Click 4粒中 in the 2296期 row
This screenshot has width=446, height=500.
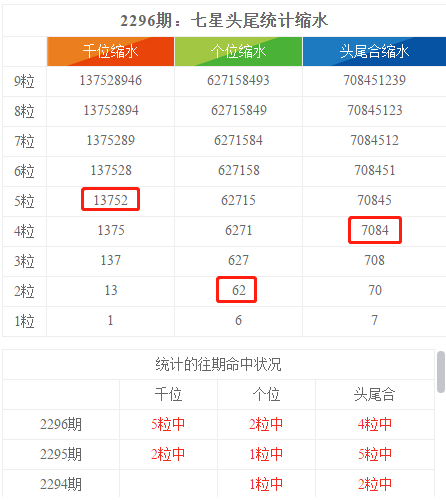(375, 424)
